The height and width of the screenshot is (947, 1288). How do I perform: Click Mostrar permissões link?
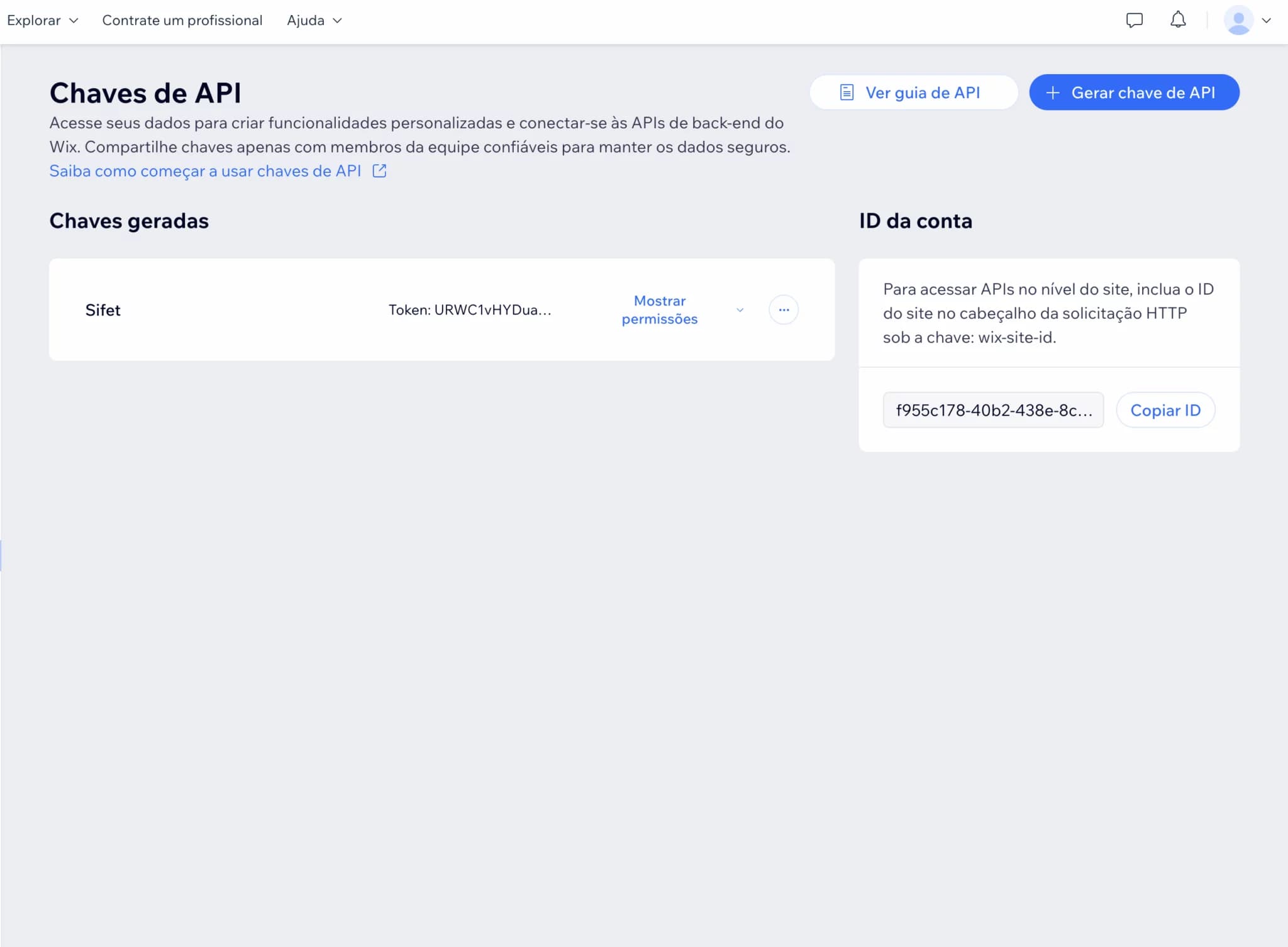659,309
